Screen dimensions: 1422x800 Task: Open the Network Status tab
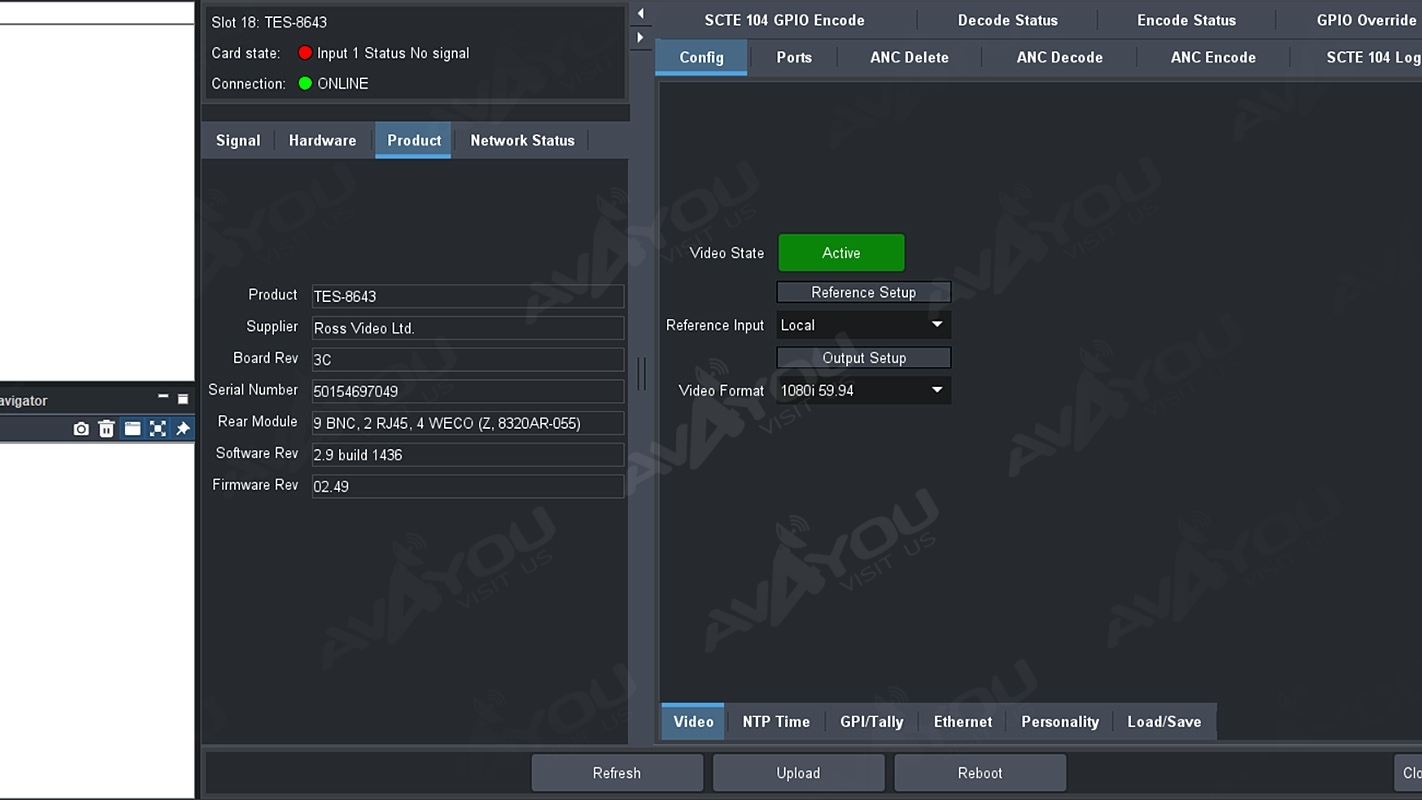(522, 140)
